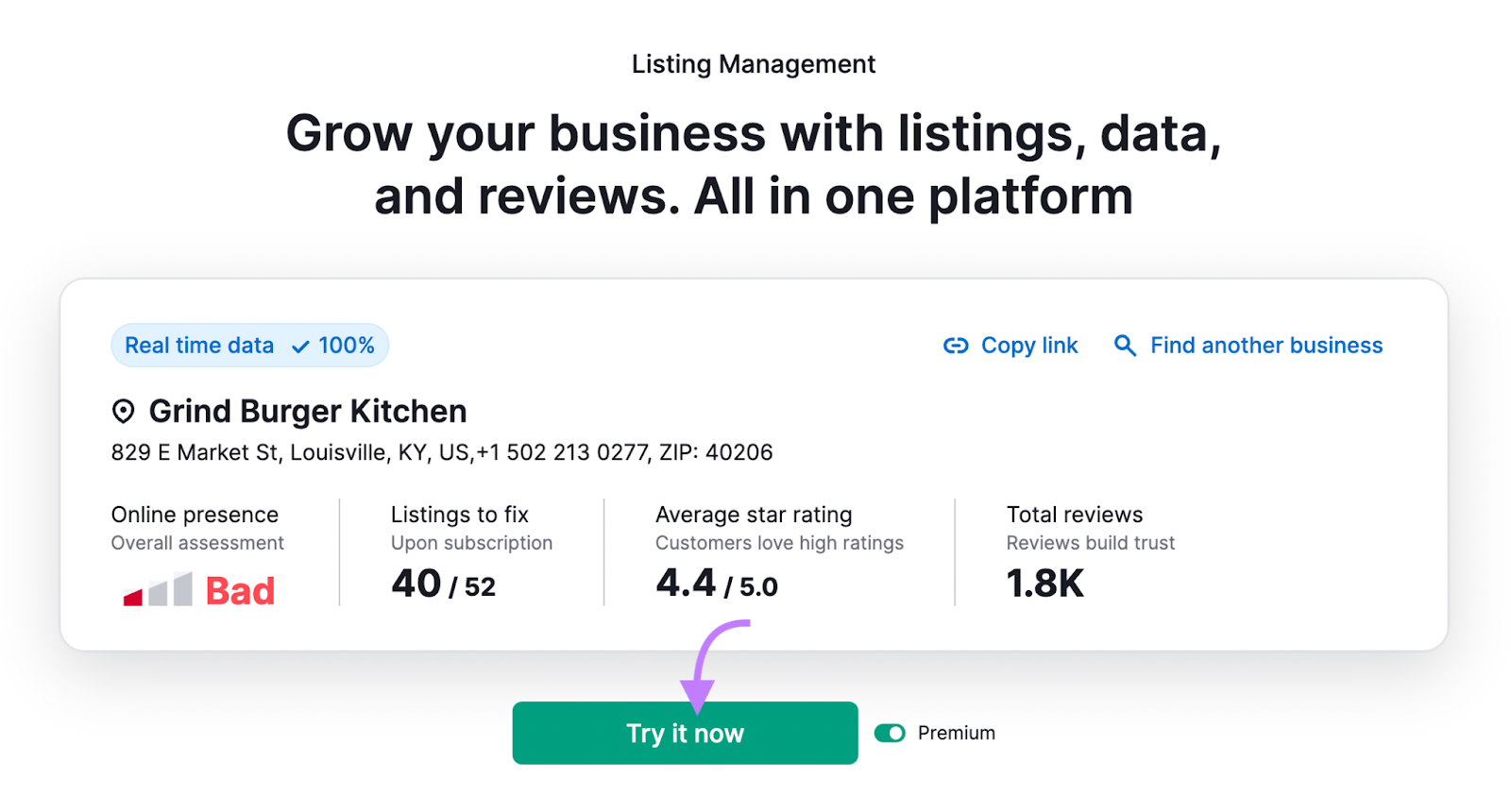This screenshot has width=1511, height=812.
Task: Open Find another business link
Action: (x=1266, y=346)
